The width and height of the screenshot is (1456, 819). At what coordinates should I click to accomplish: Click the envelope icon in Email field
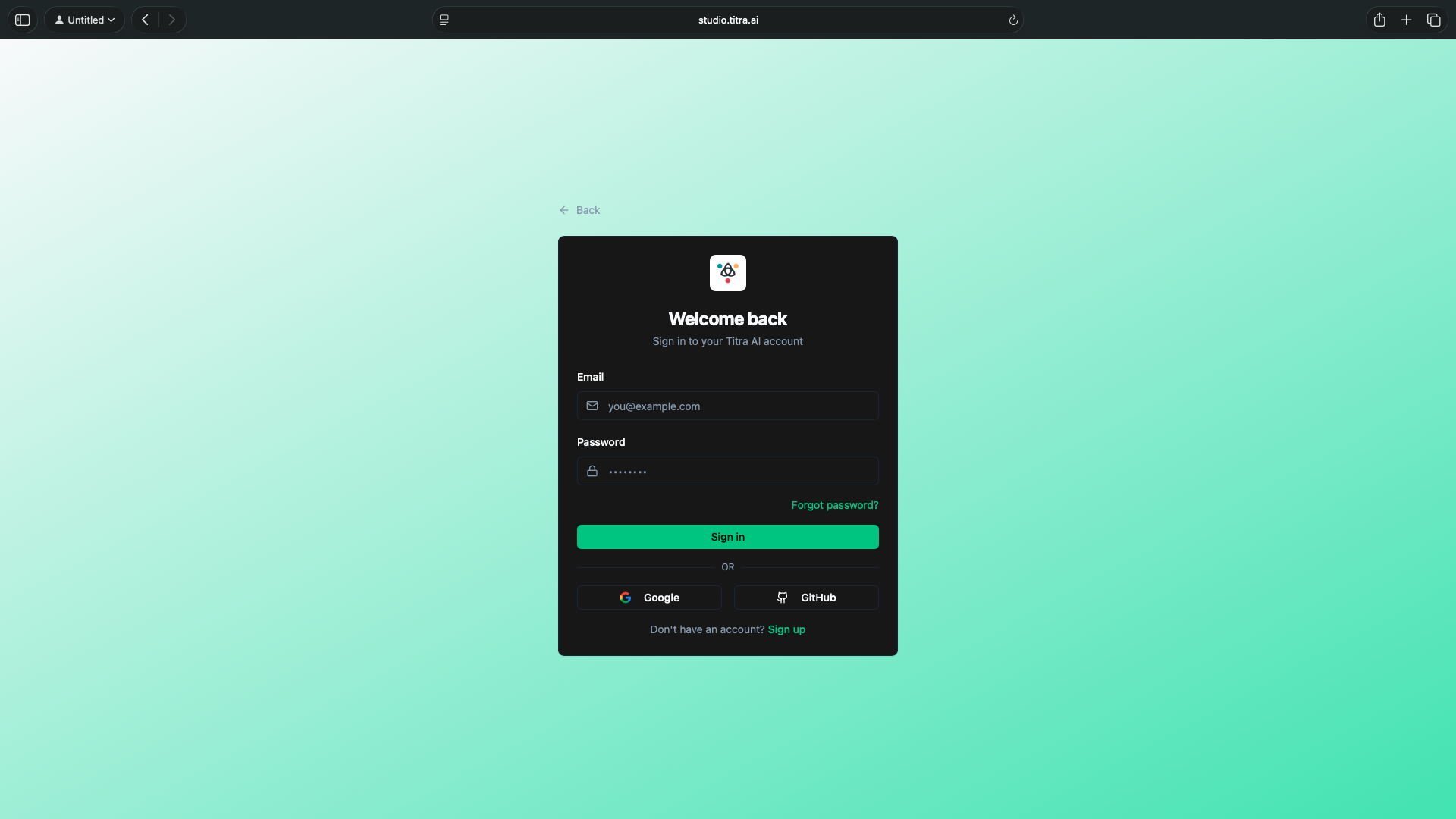(592, 406)
